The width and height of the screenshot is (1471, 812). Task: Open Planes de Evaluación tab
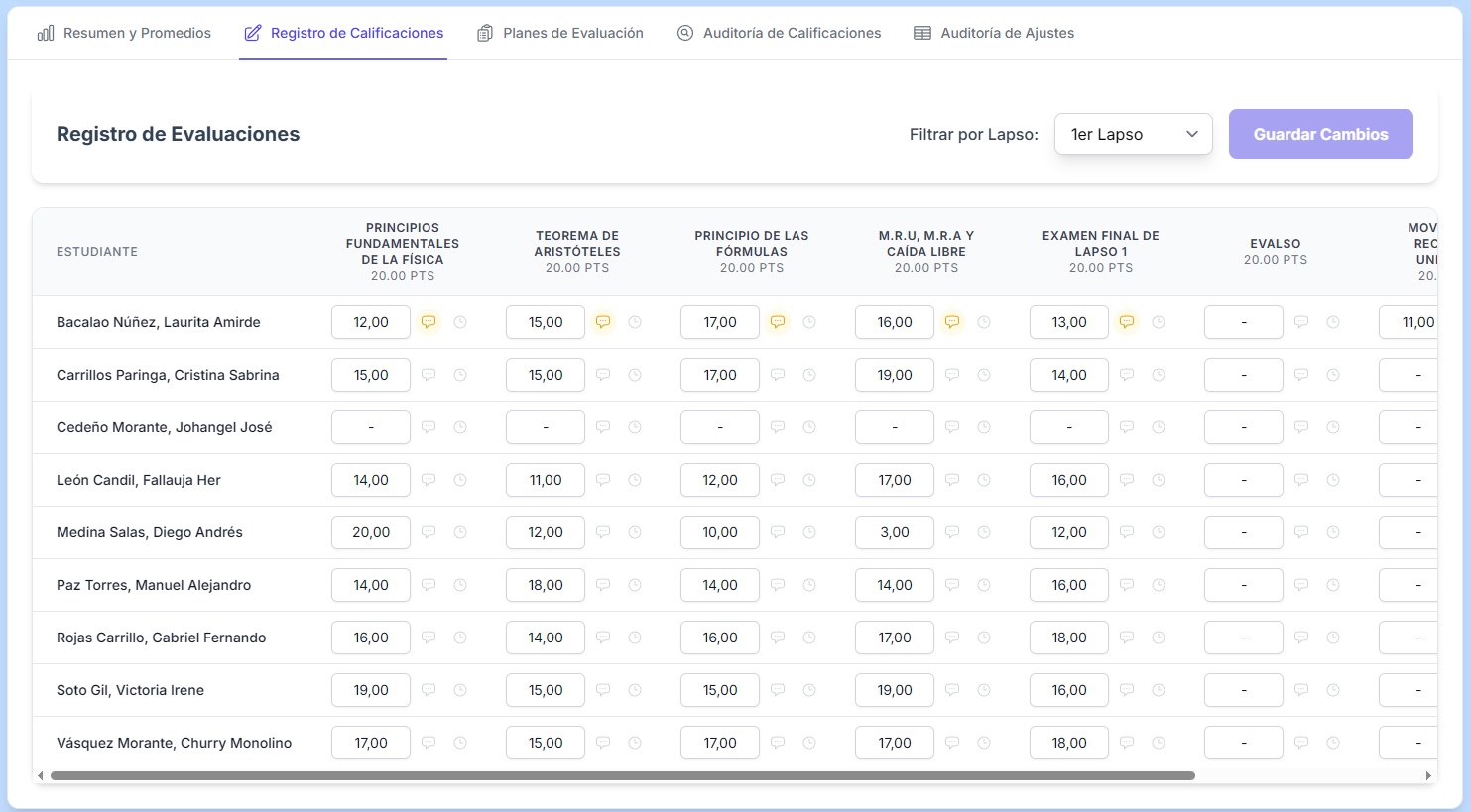(x=559, y=33)
